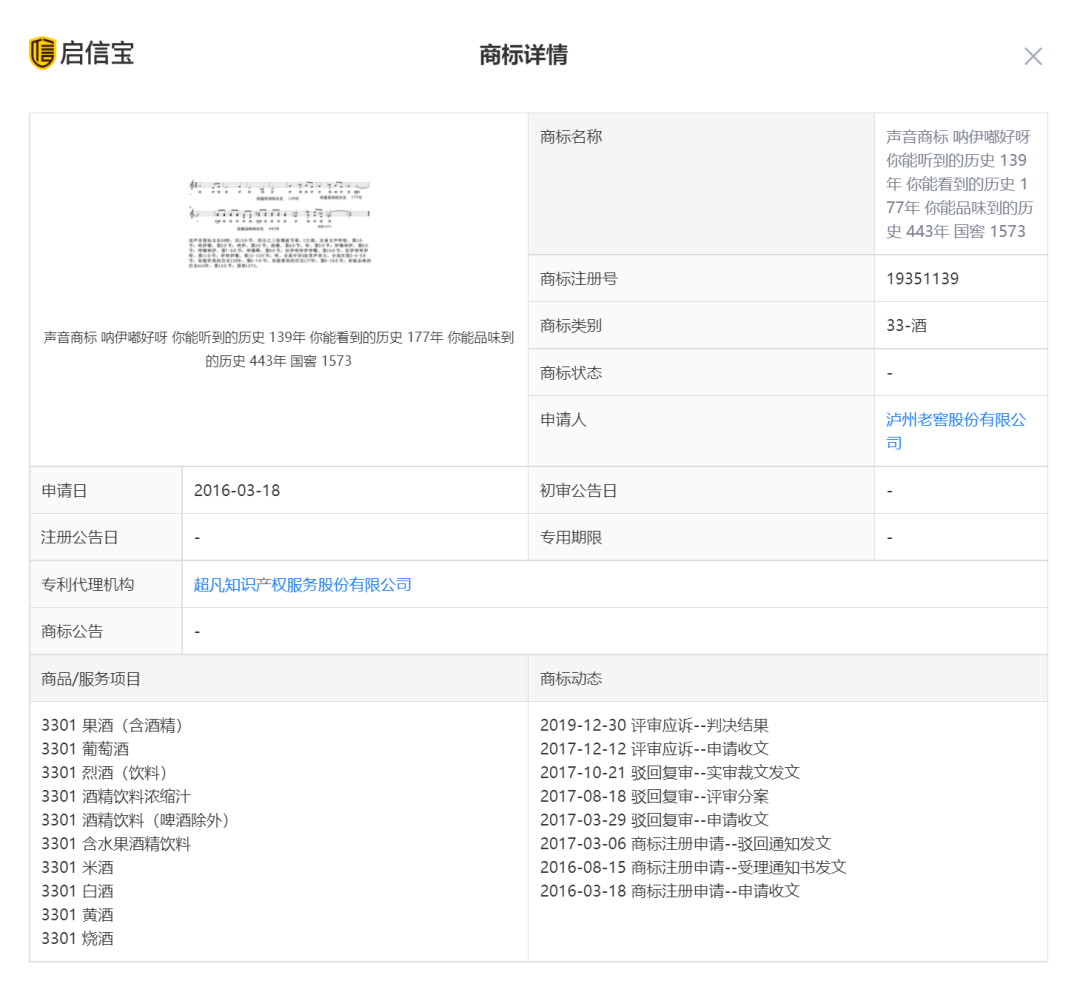Viewport: 1080px width, 998px height.
Task: Click the 商标注册号 label
Action: tap(579, 279)
